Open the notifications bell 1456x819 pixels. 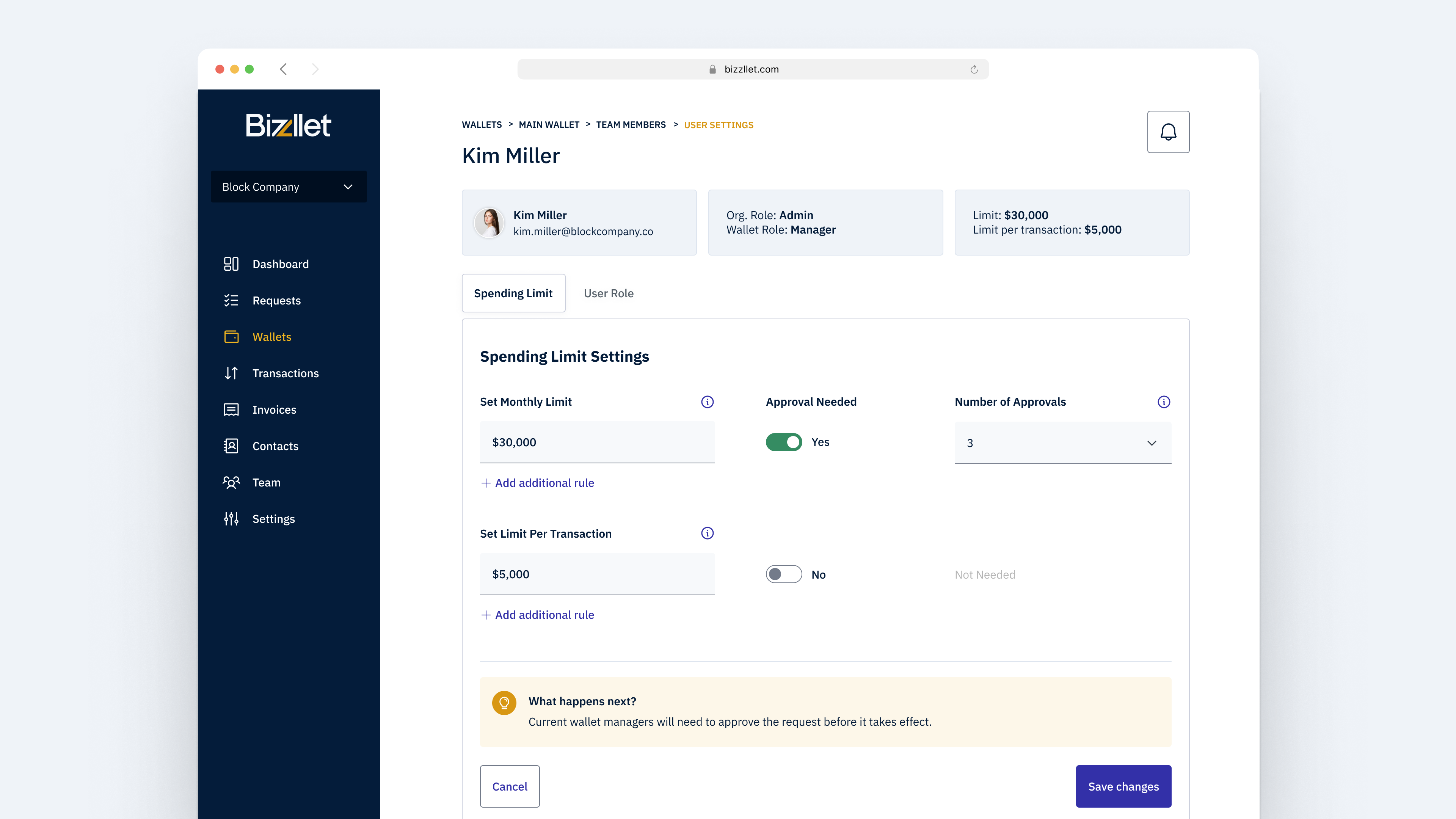pos(1168,132)
